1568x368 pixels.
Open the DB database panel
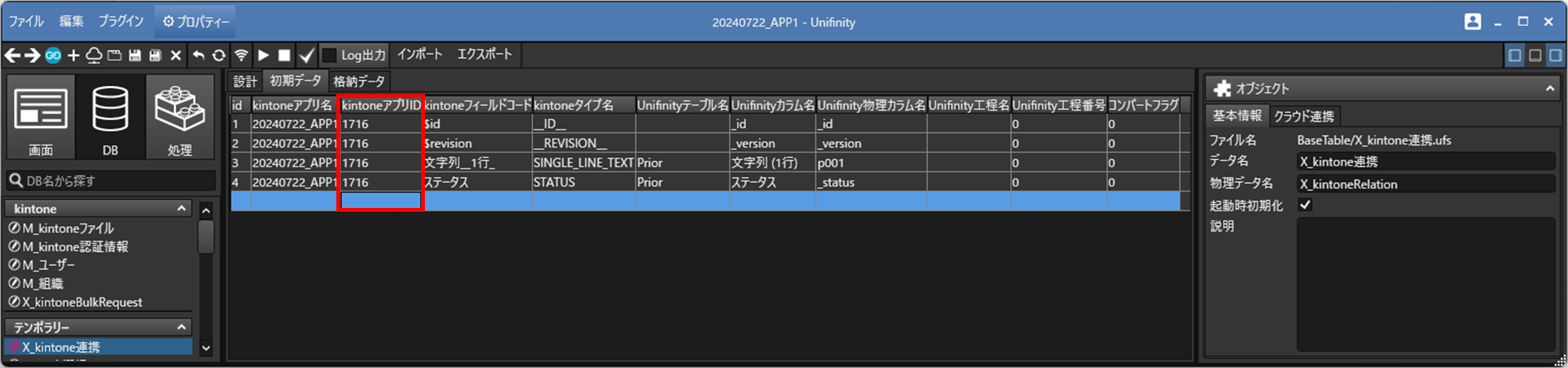coord(110,118)
